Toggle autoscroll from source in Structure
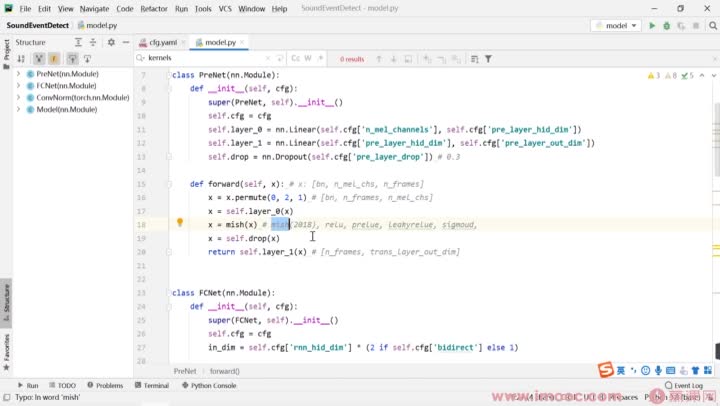The width and height of the screenshot is (720, 406). pyautogui.click(x=87, y=59)
